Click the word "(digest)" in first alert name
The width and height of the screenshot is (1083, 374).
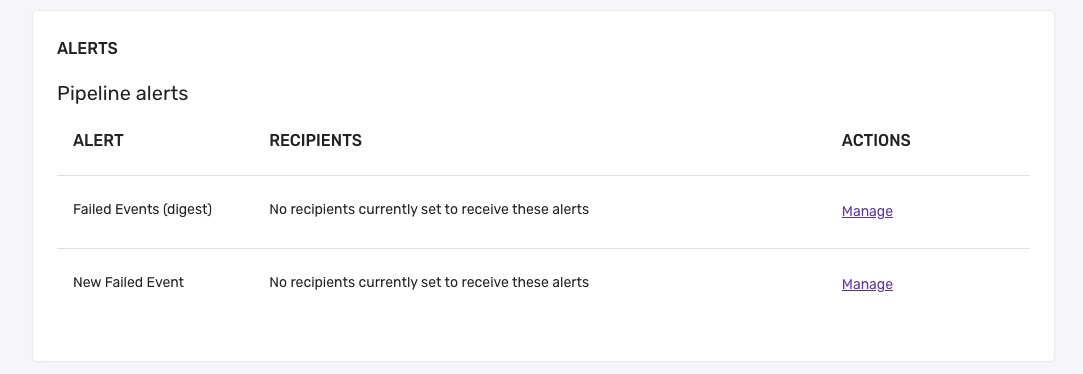(x=187, y=209)
